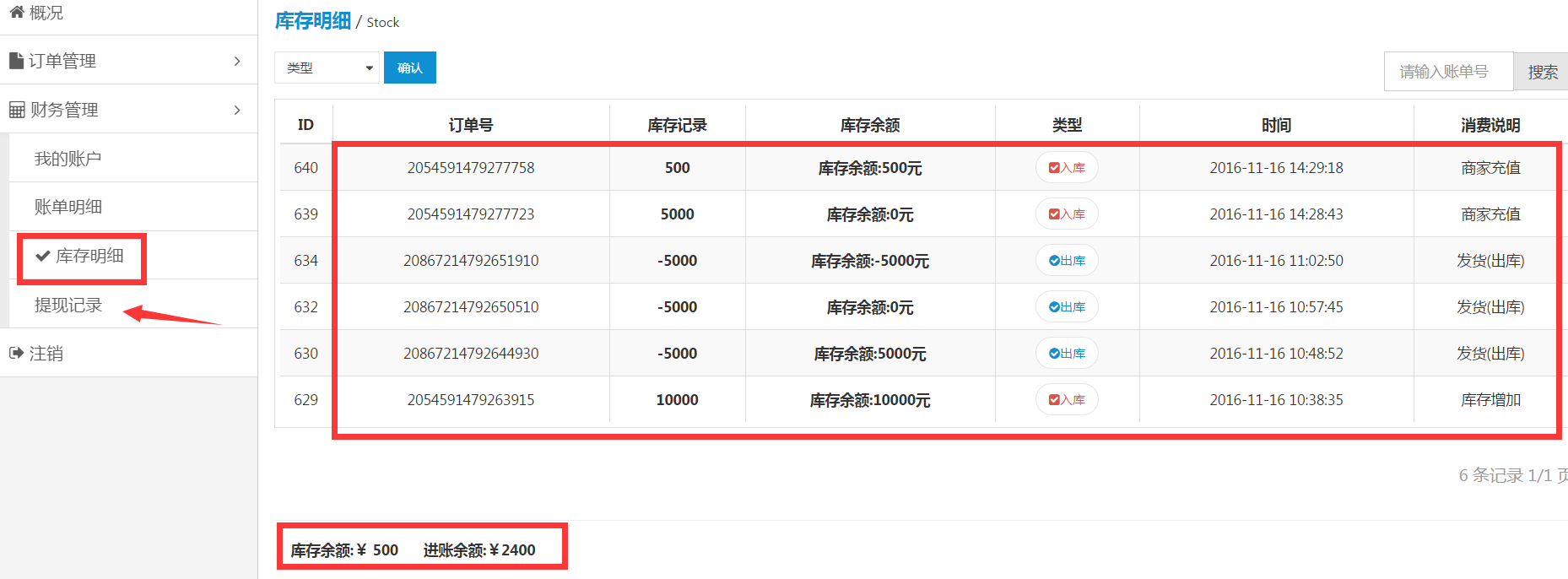This screenshot has width=1568, height=579.
Task: Click the 出库 badge in row 632
Action: (x=1067, y=307)
